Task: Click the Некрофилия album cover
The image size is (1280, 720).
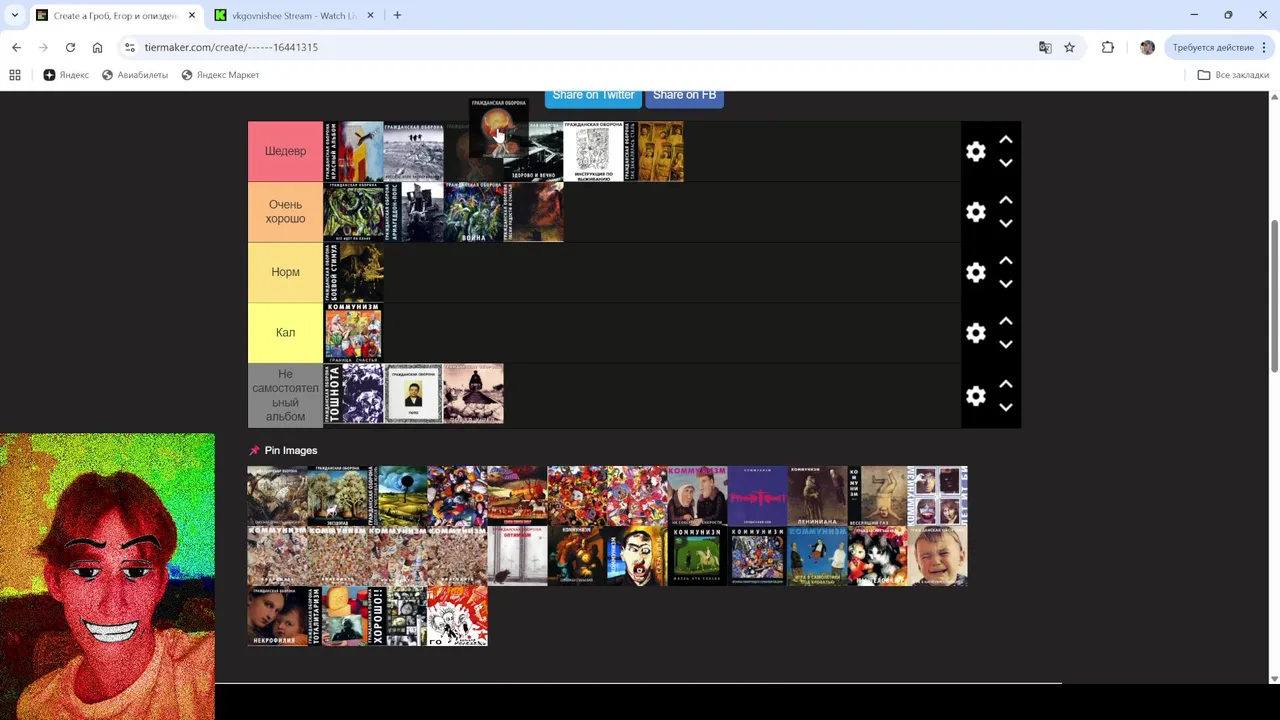Action: coord(277,616)
